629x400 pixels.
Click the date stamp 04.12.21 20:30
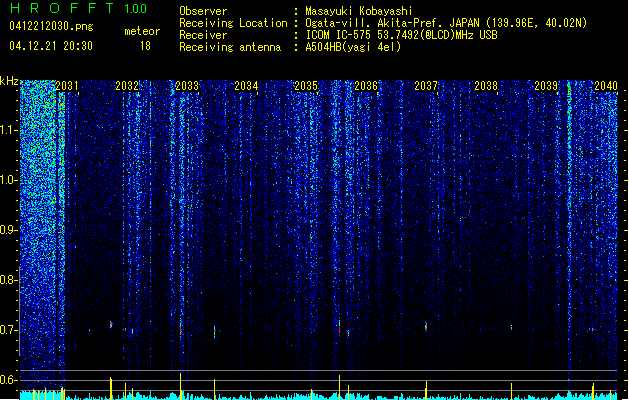[51, 46]
